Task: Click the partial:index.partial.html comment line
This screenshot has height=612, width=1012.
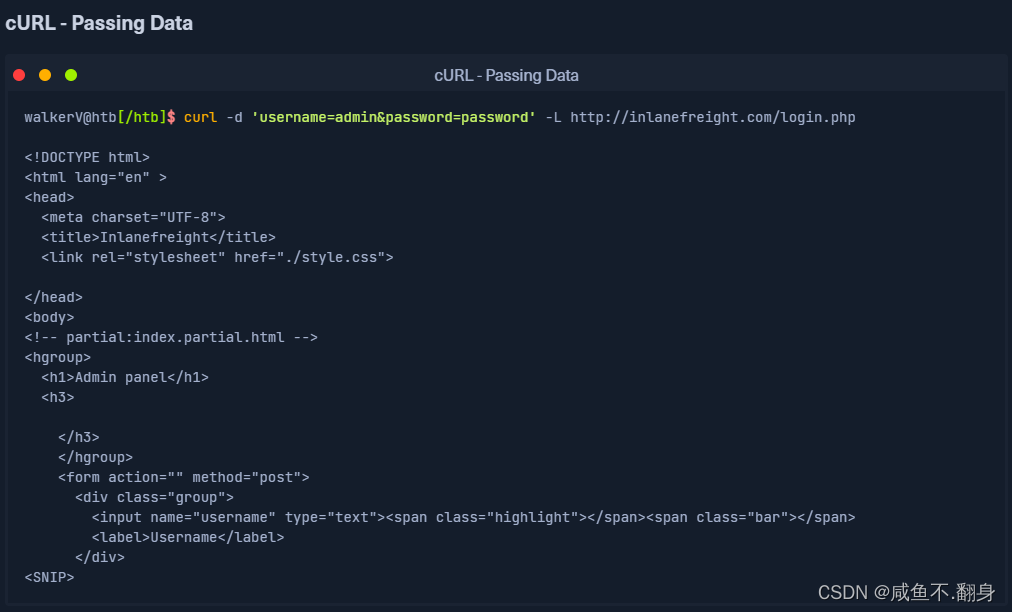Action: (x=171, y=337)
